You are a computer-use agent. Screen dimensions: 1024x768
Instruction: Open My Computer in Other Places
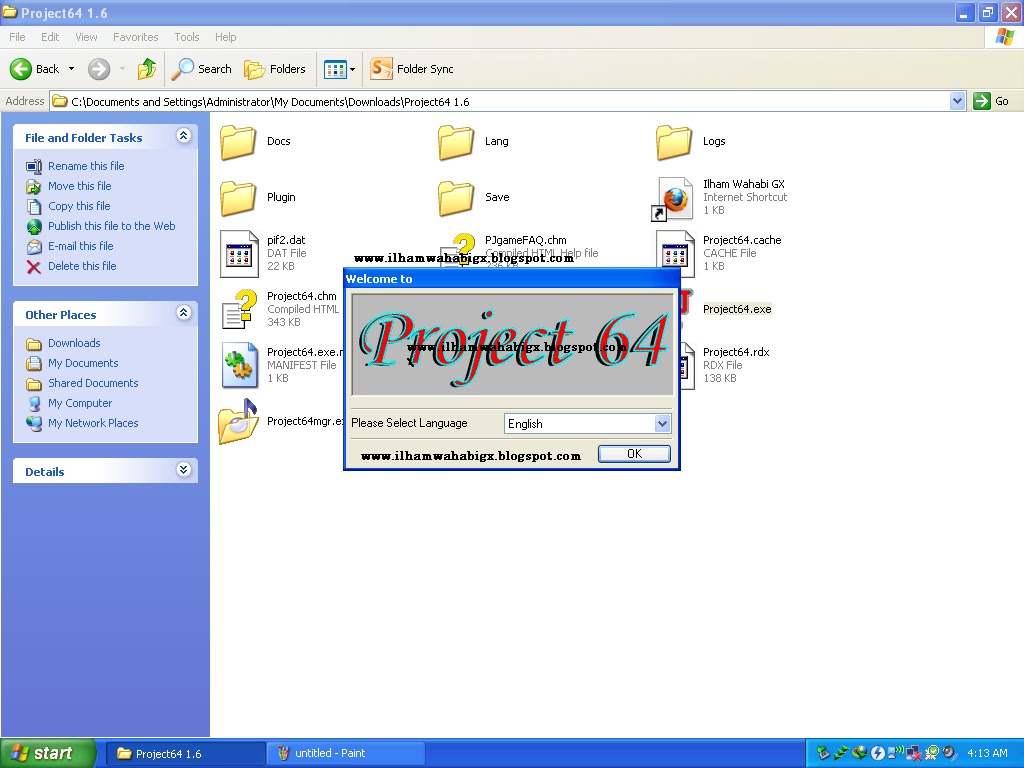tap(80, 403)
